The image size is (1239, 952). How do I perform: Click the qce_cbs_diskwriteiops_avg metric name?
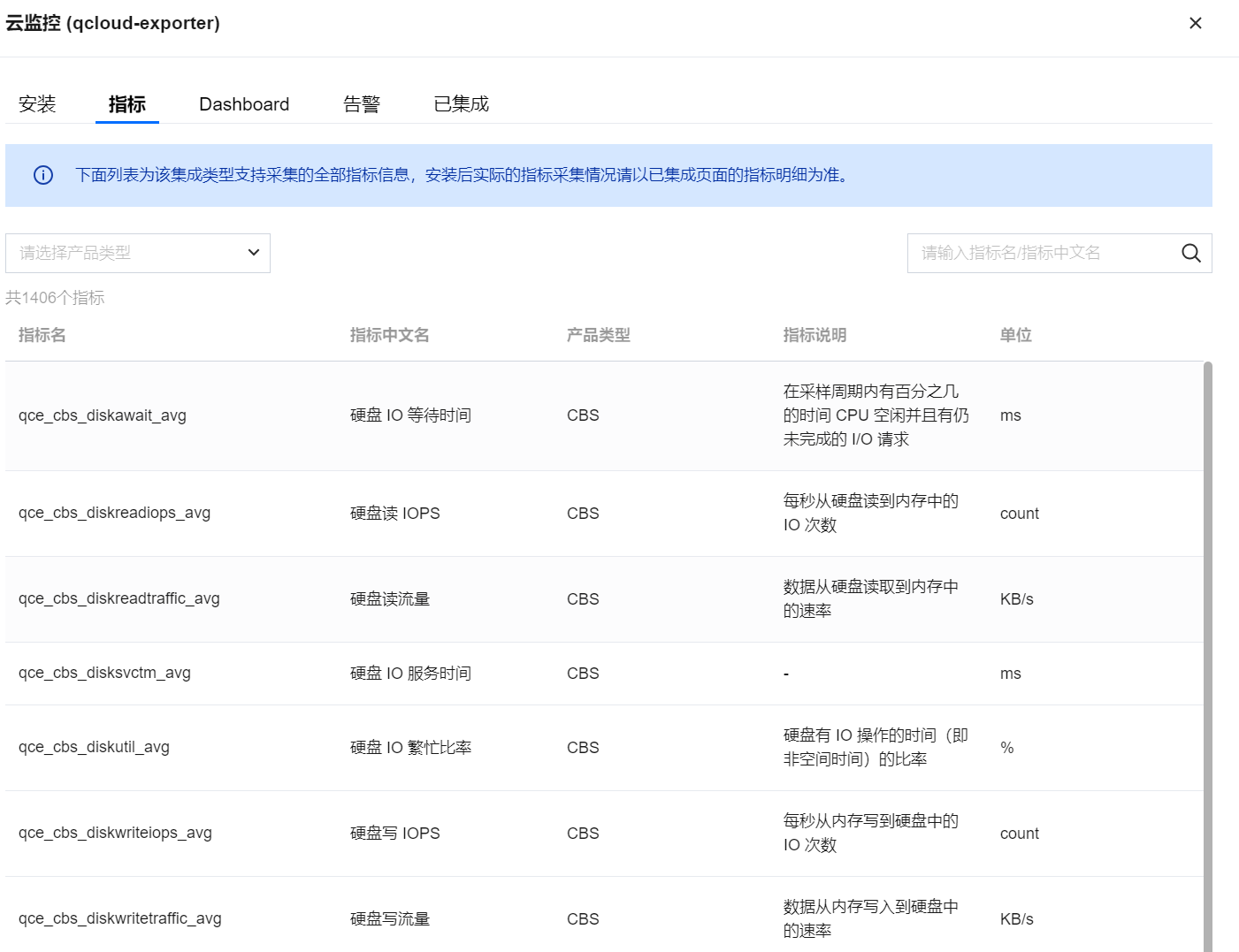[115, 833]
